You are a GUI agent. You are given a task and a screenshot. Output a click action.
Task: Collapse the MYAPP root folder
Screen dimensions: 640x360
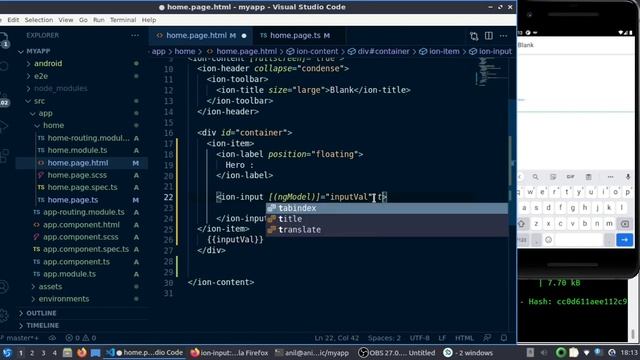(38, 51)
